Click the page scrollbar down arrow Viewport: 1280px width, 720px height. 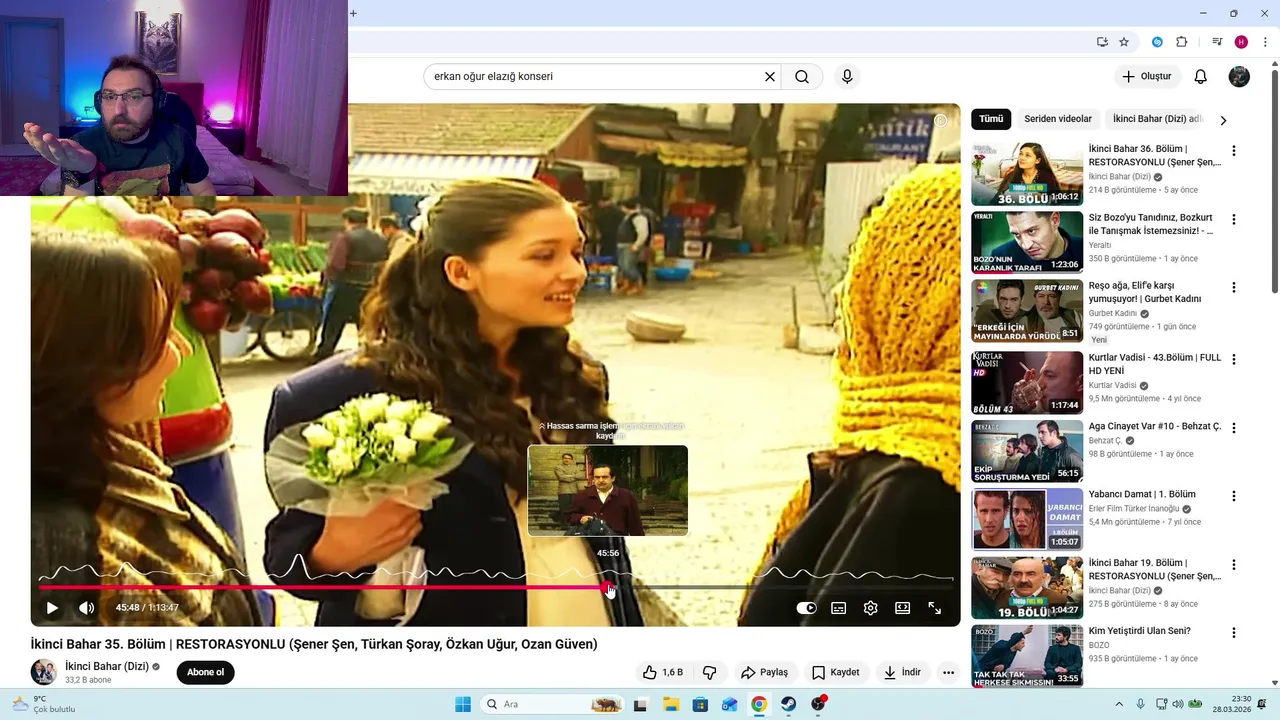coord(1274,683)
